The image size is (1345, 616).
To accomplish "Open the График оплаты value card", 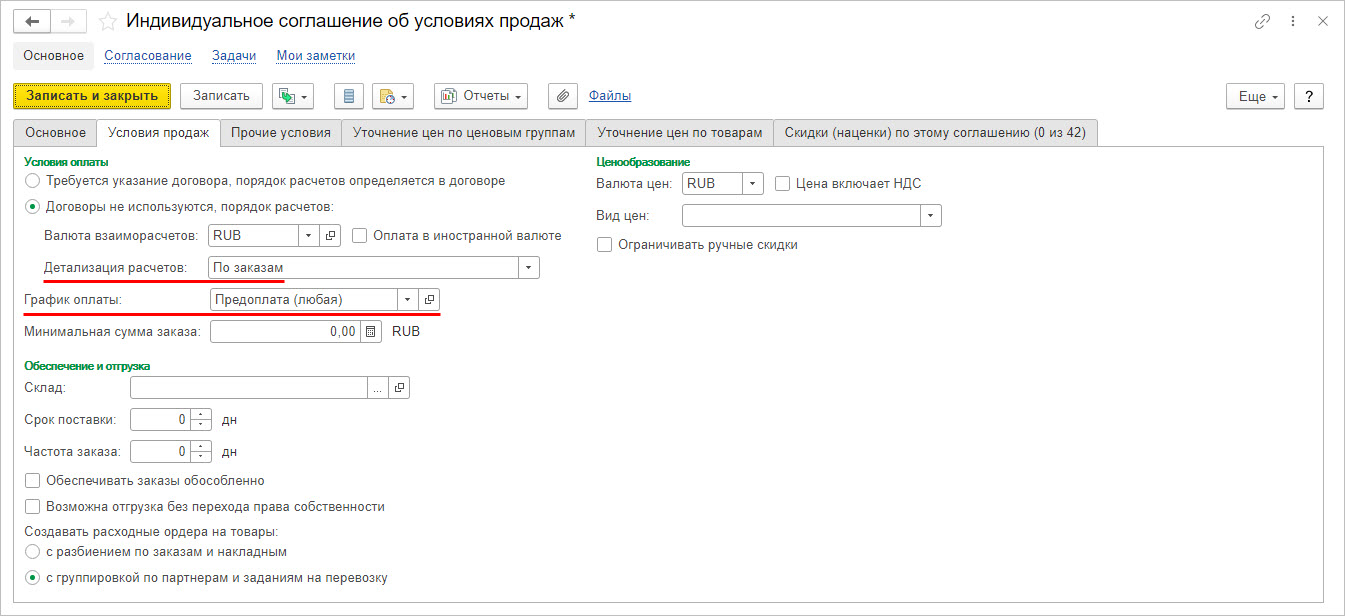I will tap(429, 299).
